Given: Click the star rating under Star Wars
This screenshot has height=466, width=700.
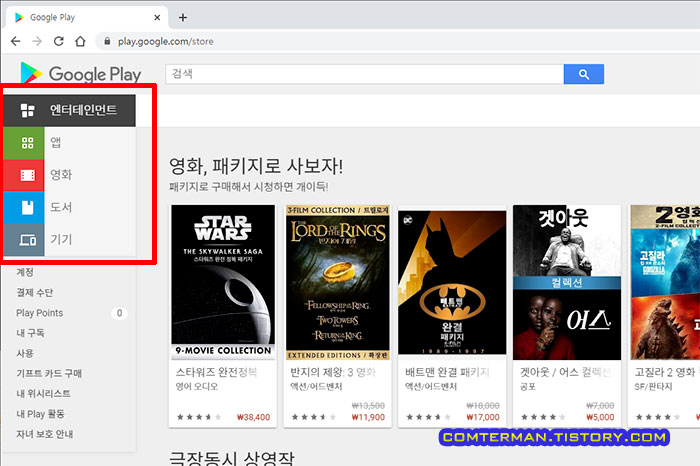Looking at the screenshot, I should click(199, 417).
